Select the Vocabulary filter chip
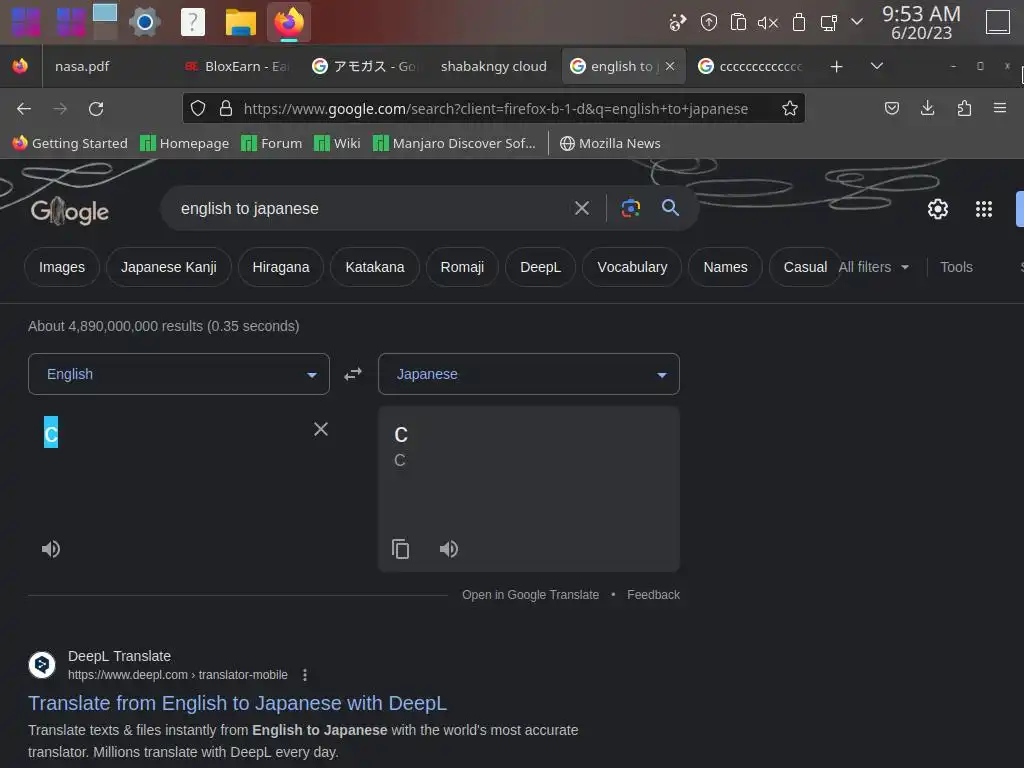Viewport: 1024px width, 768px height. [x=632, y=267]
